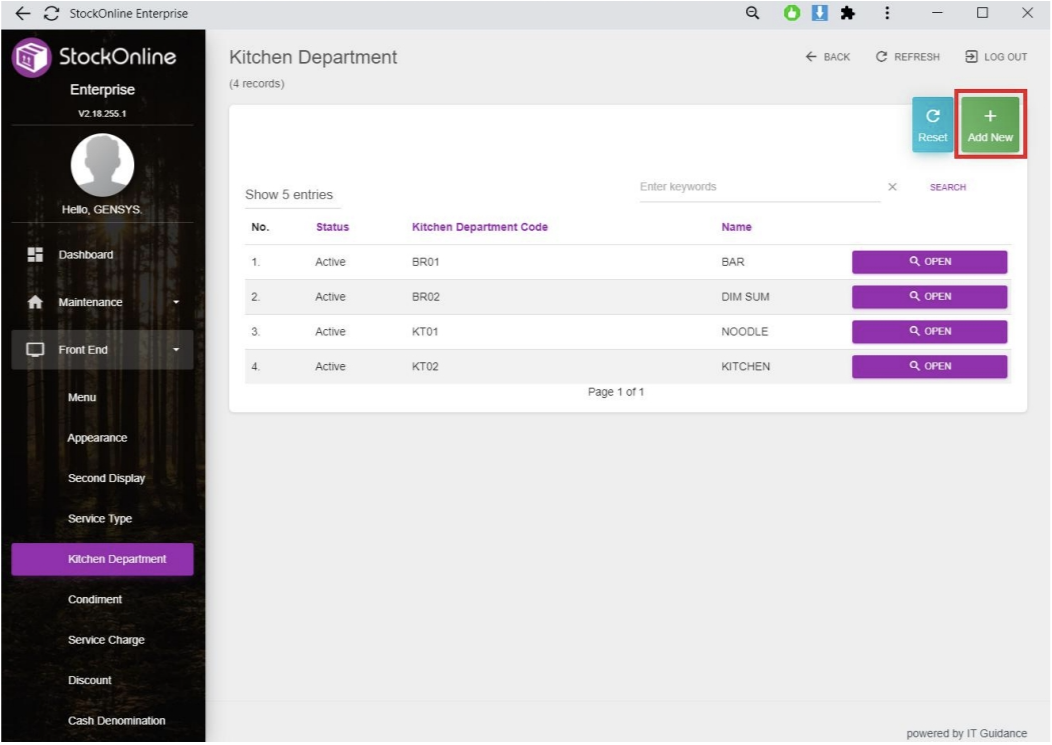Click the magnifier zoom icon in title bar
The height and width of the screenshot is (745, 1052).
click(x=753, y=14)
